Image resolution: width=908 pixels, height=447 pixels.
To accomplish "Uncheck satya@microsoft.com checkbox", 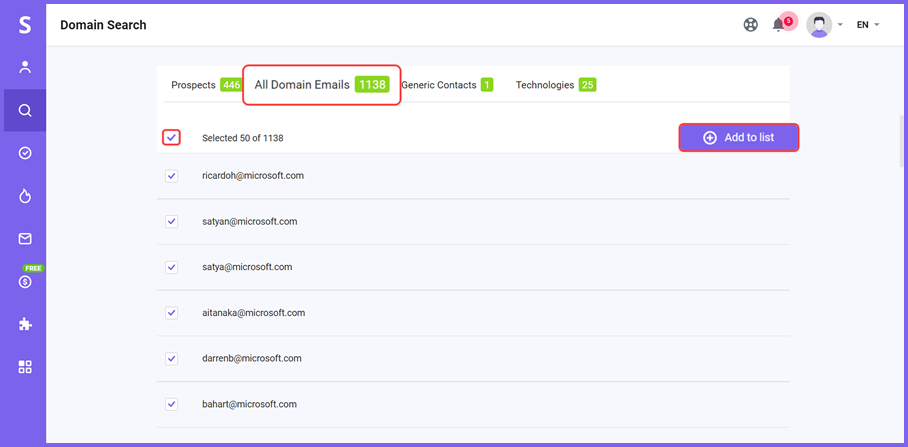I will (x=171, y=268).
